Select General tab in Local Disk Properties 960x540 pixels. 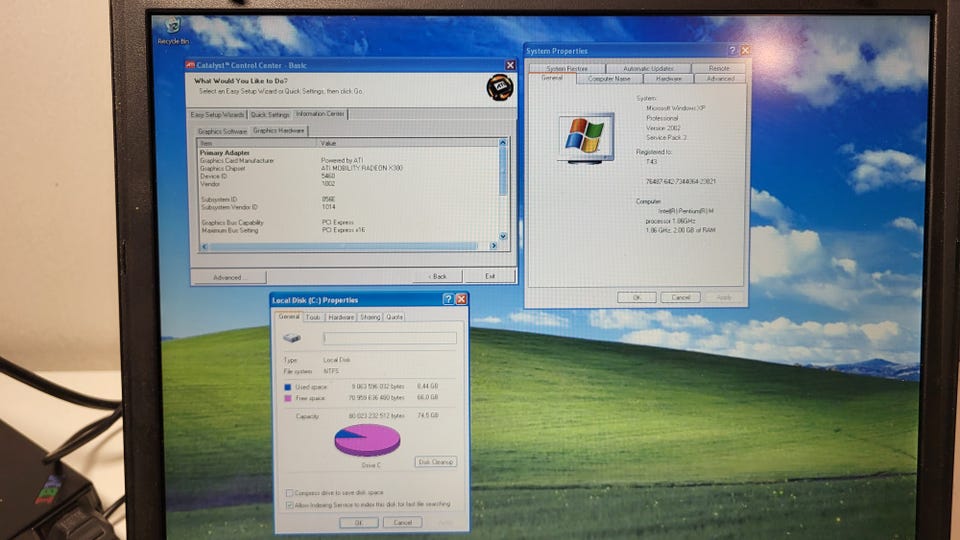click(288, 317)
